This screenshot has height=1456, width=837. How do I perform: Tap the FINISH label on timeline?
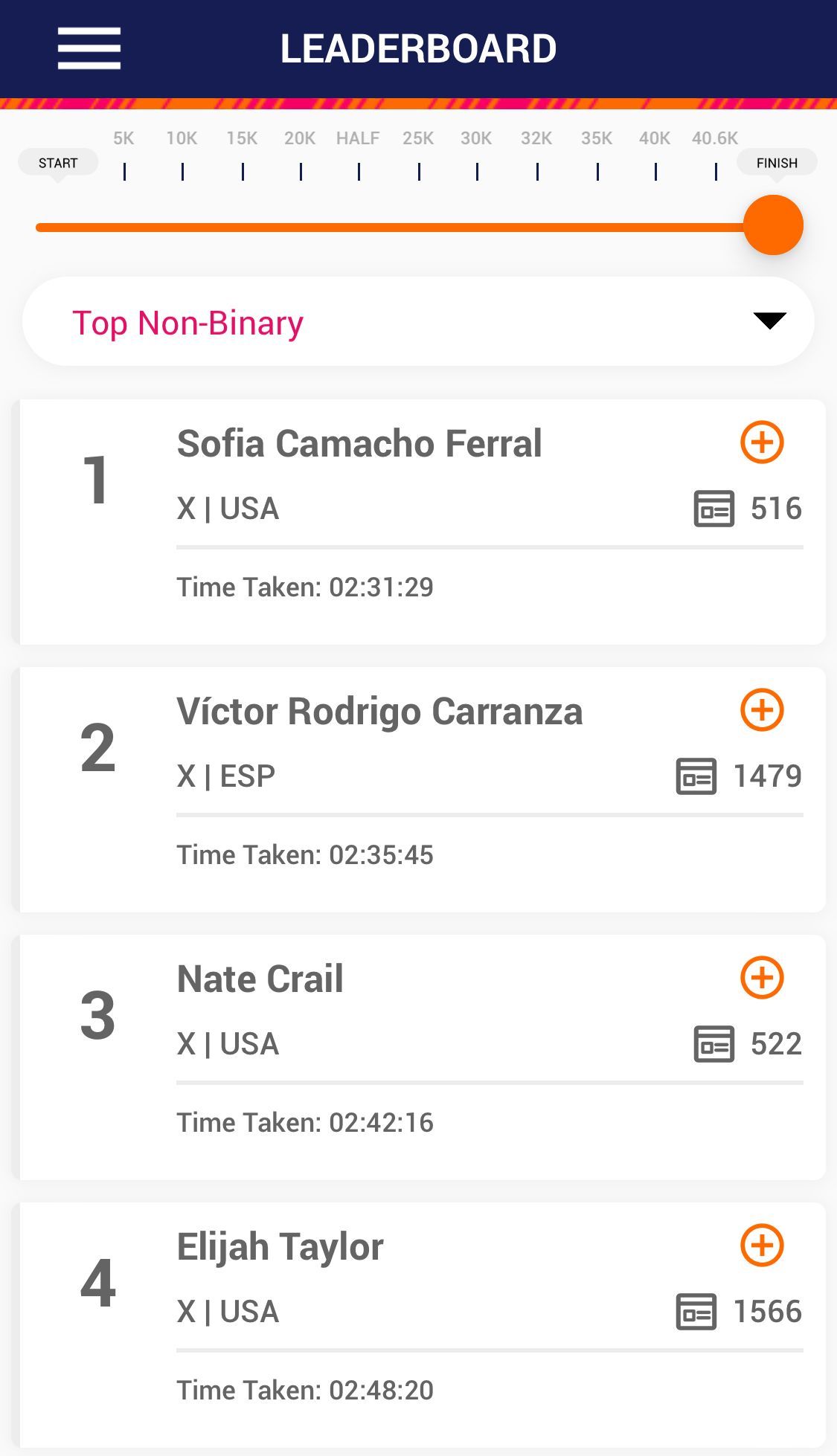777,163
